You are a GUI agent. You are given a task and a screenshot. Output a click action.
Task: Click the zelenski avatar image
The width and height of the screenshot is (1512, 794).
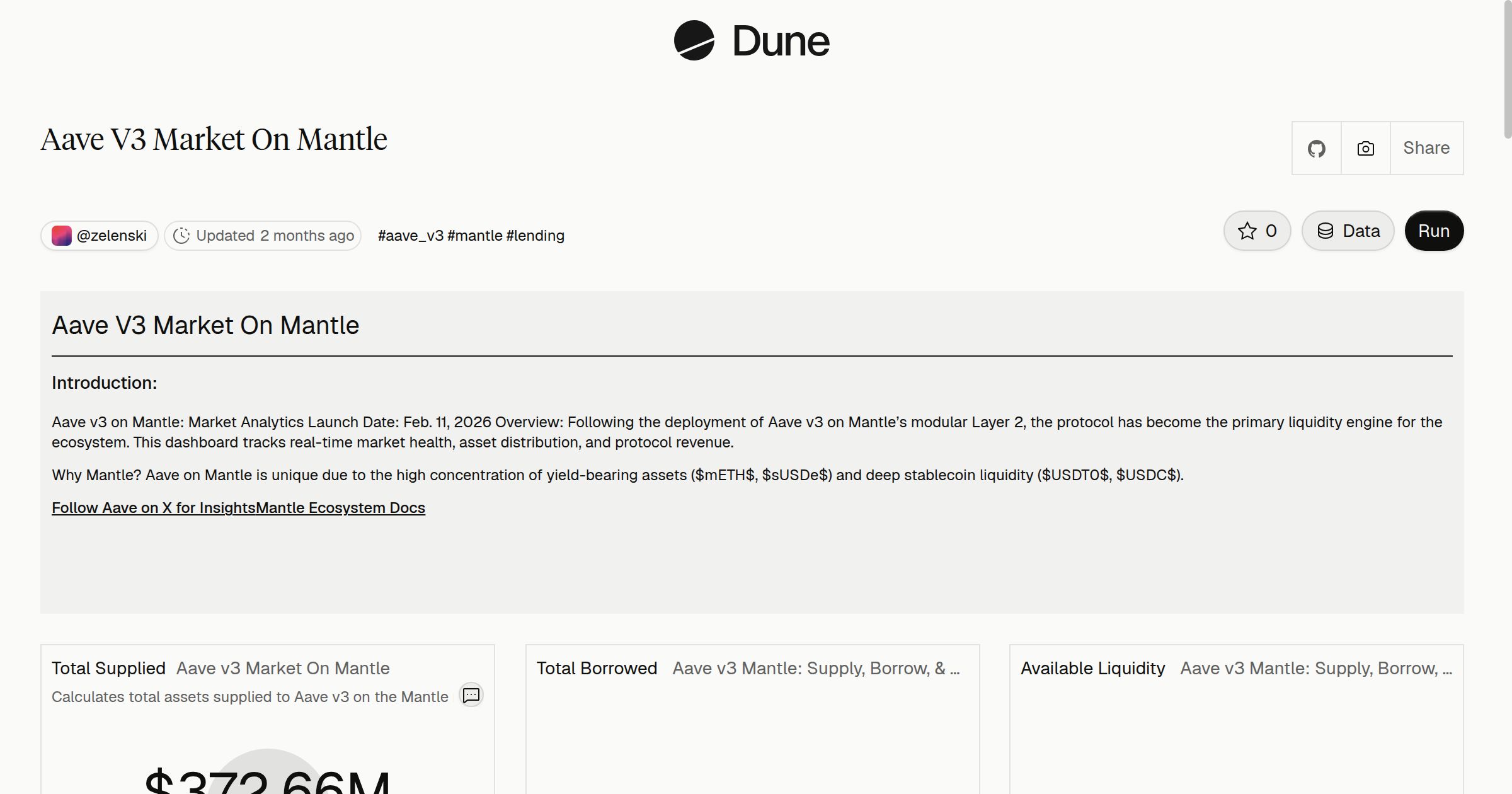coord(61,236)
